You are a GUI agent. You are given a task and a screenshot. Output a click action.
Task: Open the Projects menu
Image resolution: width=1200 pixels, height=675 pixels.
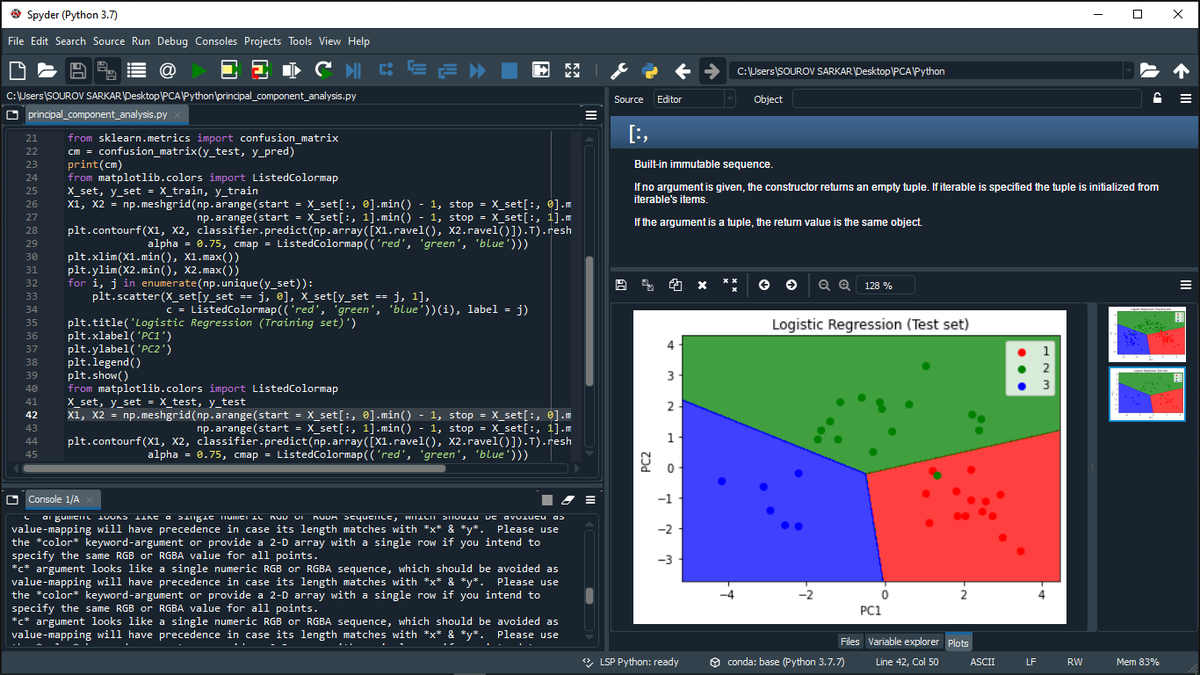[x=263, y=41]
